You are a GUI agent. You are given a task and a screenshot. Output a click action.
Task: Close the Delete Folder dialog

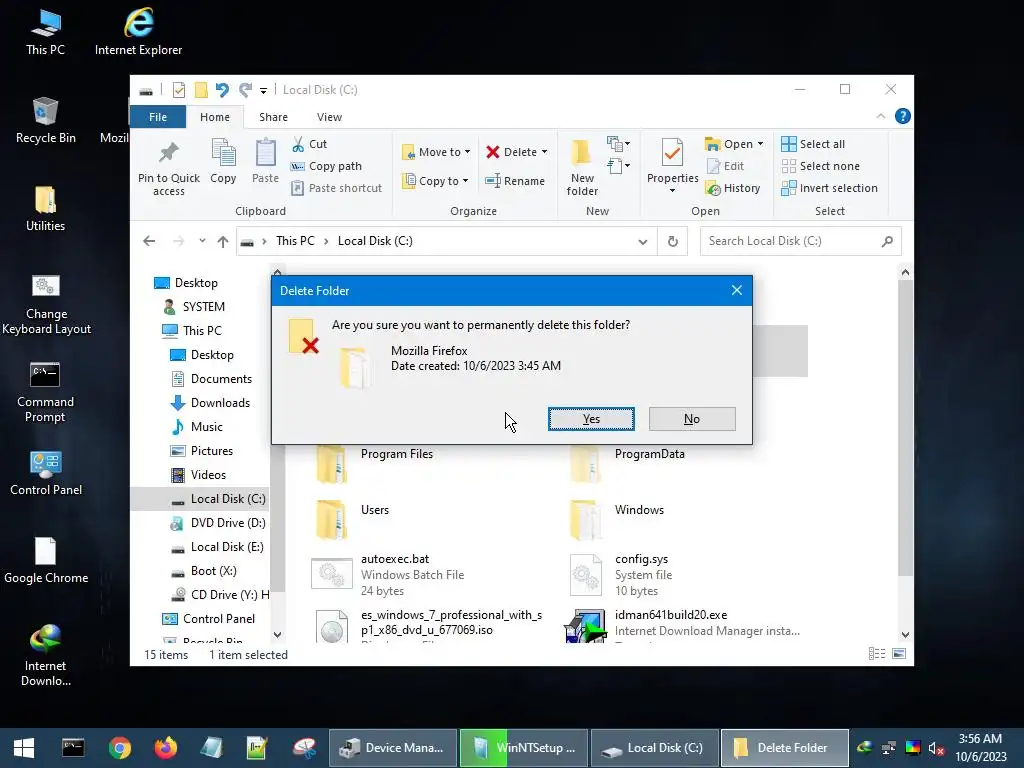click(x=737, y=290)
